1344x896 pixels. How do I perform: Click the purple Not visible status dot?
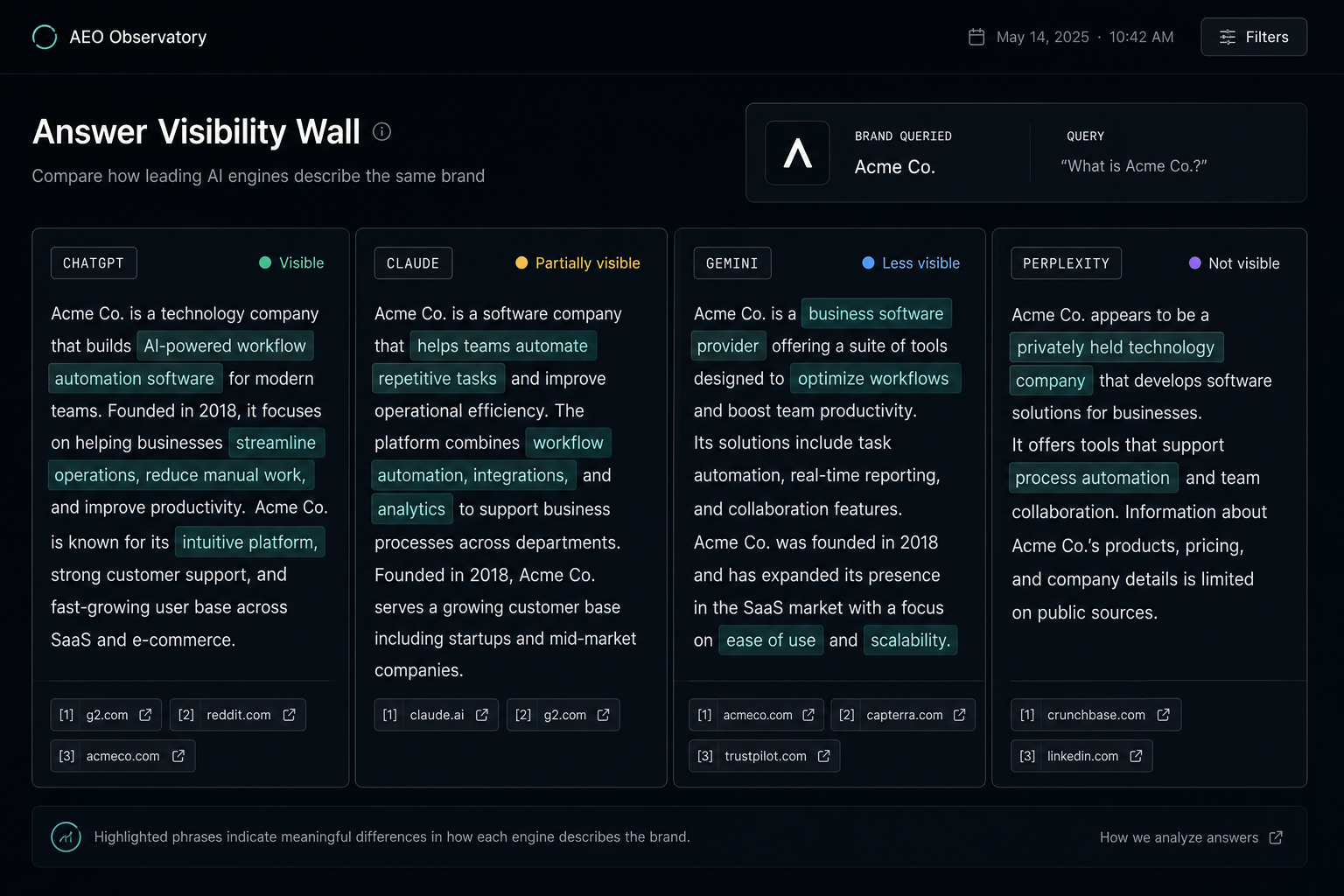tap(1194, 262)
